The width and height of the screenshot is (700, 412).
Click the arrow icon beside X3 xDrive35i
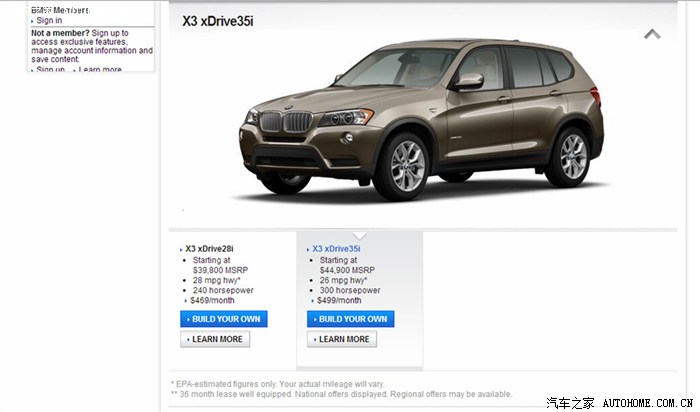click(x=308, y=250)
